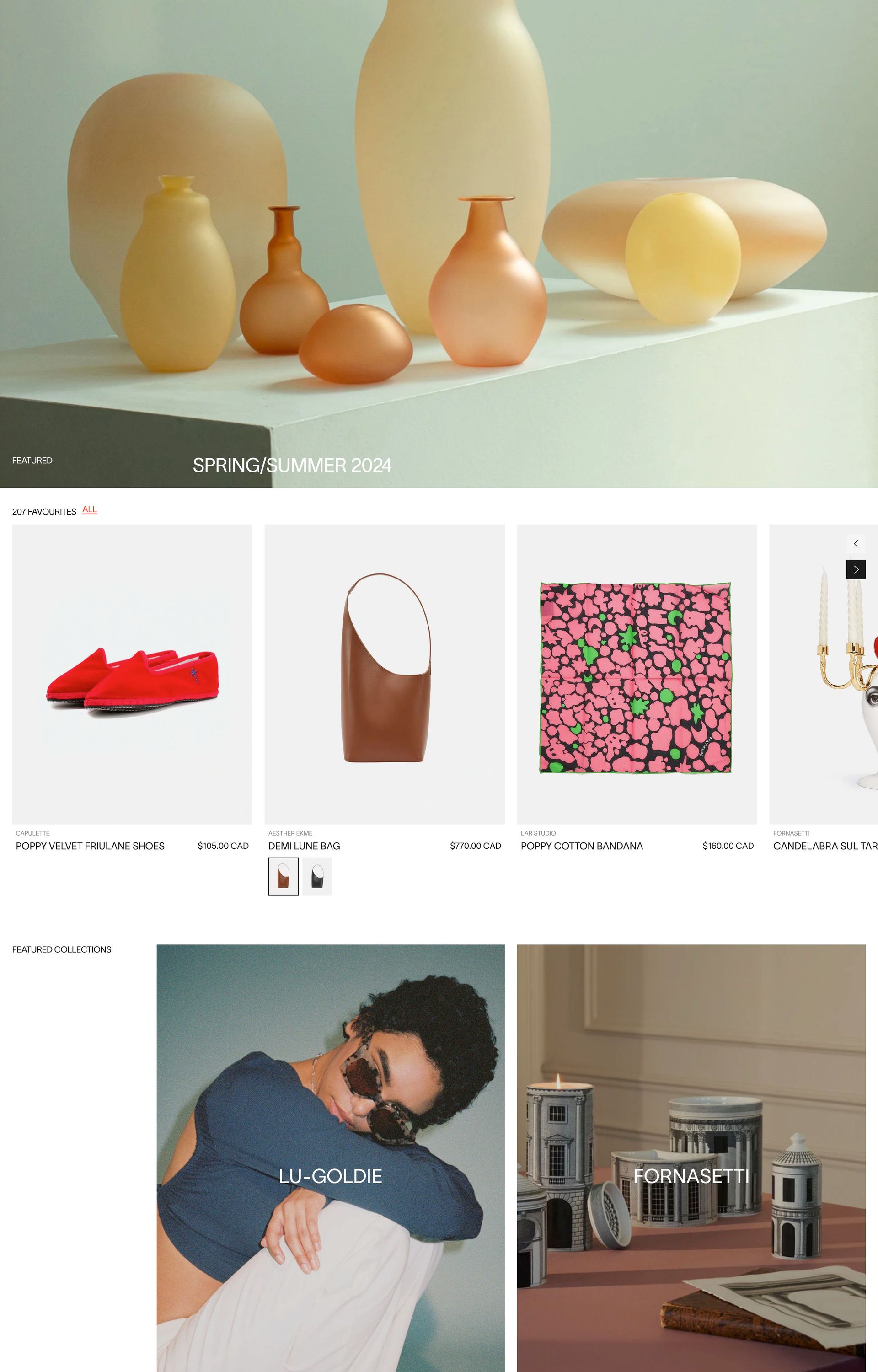
Task: Open the Lu-Goldie collection tile
Action: click(x=331, y=1158)
